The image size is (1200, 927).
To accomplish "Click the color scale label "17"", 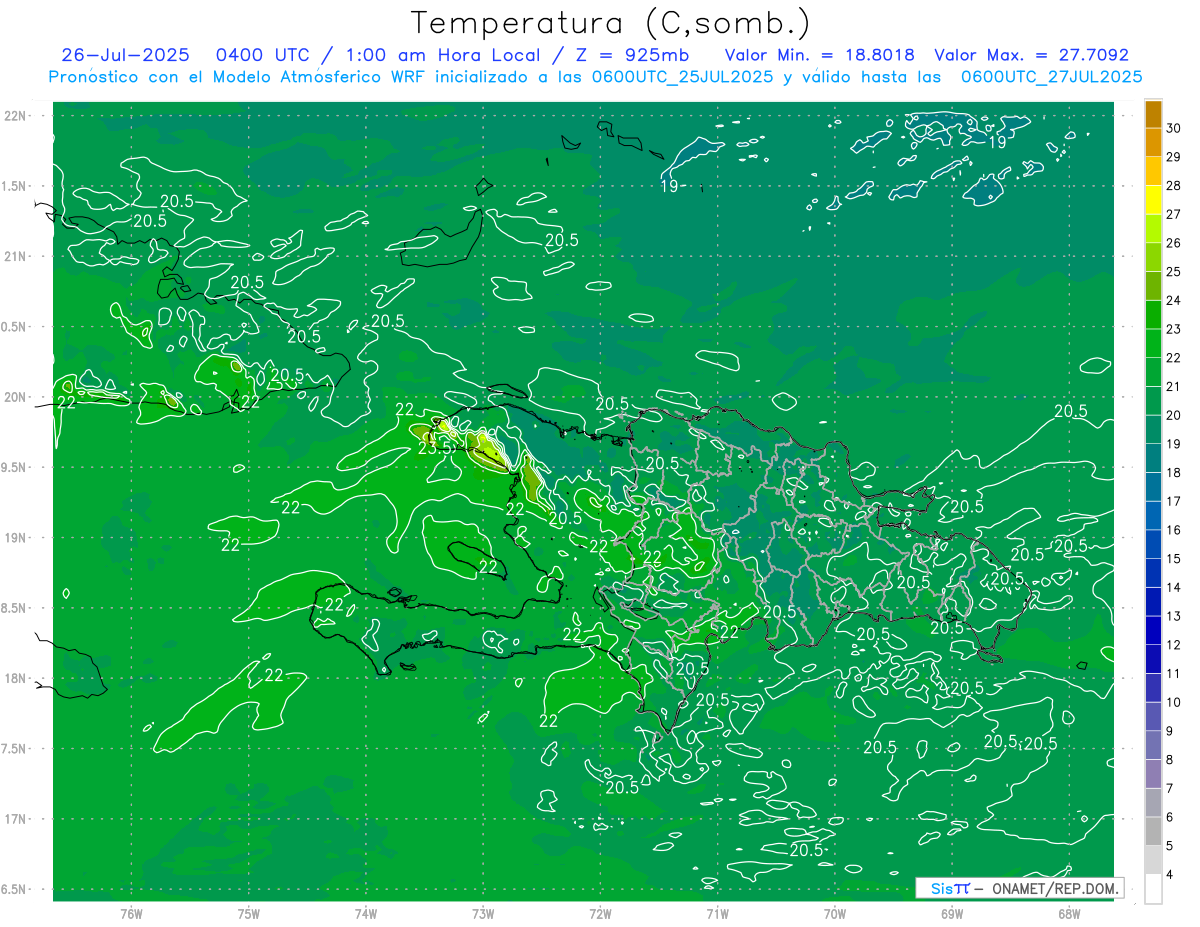I will point(1174,502).
